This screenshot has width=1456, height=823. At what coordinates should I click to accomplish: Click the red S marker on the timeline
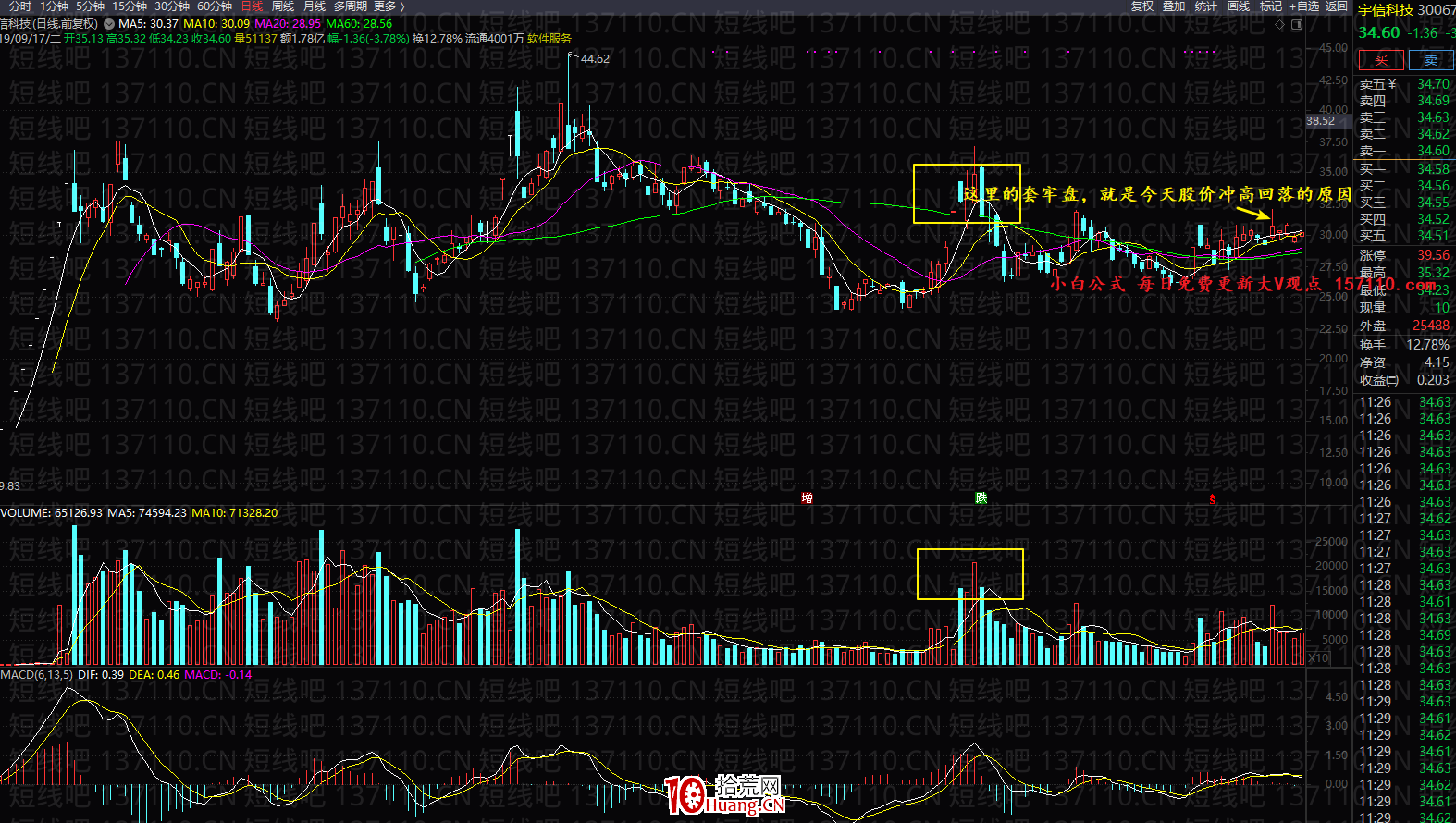point(1213,498)
